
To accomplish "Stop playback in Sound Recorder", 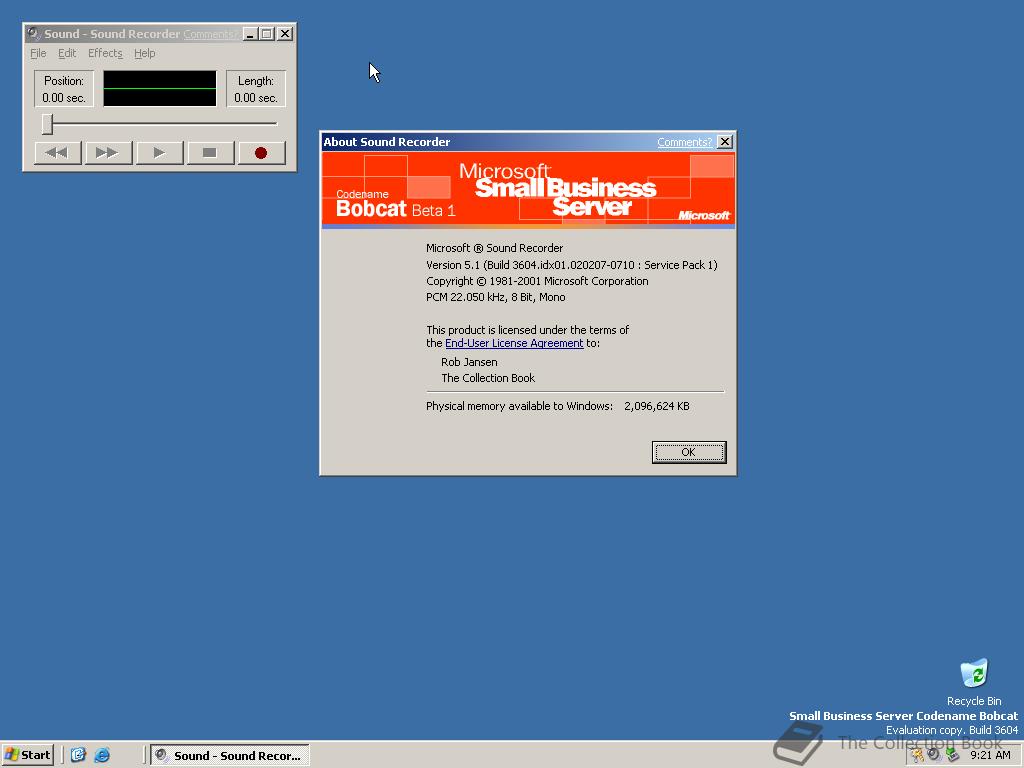I will point(210,153).
